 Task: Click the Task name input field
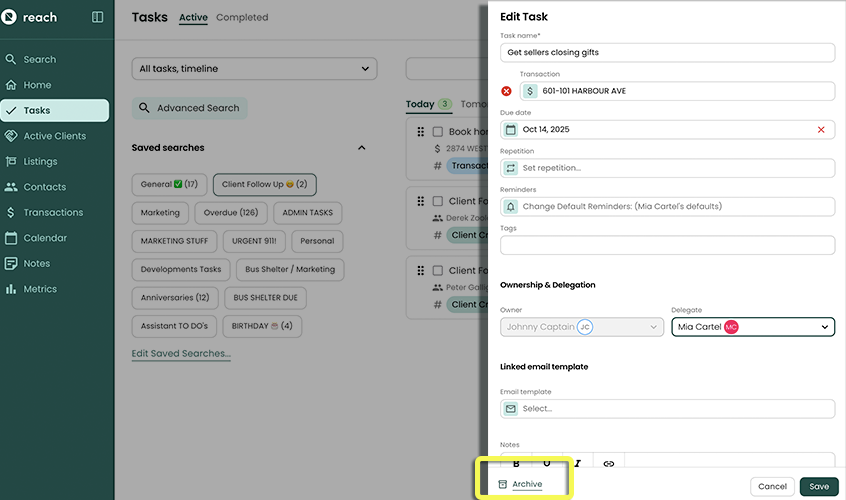point(667,53)
